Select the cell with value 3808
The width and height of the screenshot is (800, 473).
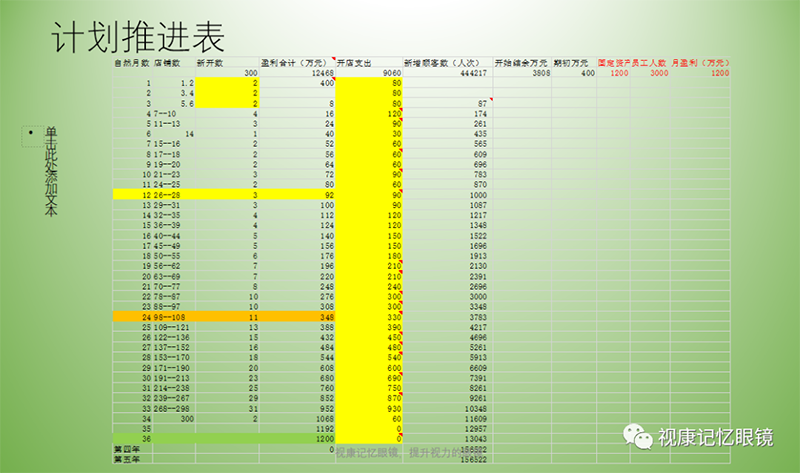pos(540,73)
